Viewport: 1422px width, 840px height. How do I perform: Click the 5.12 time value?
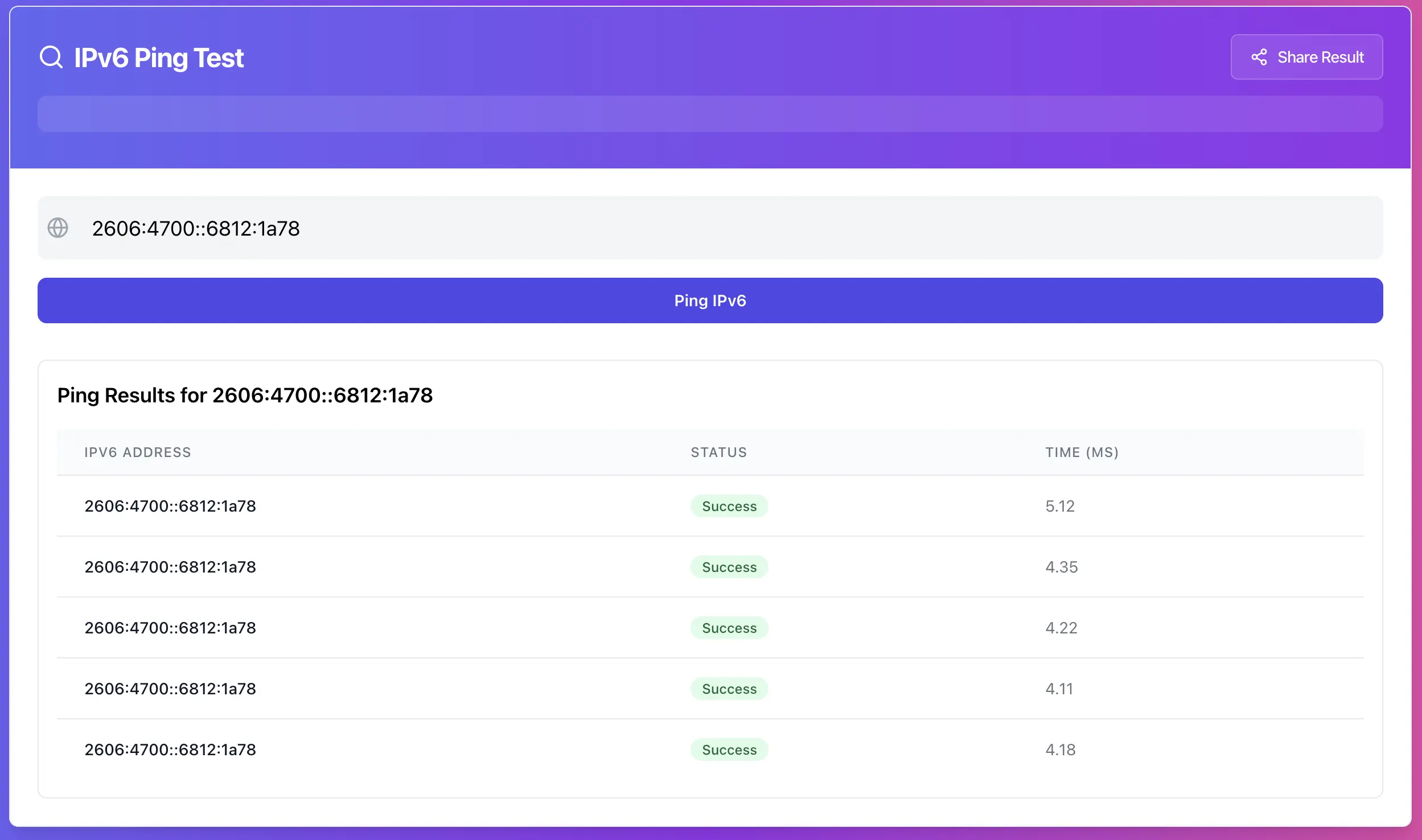[x=1060, y=507]
